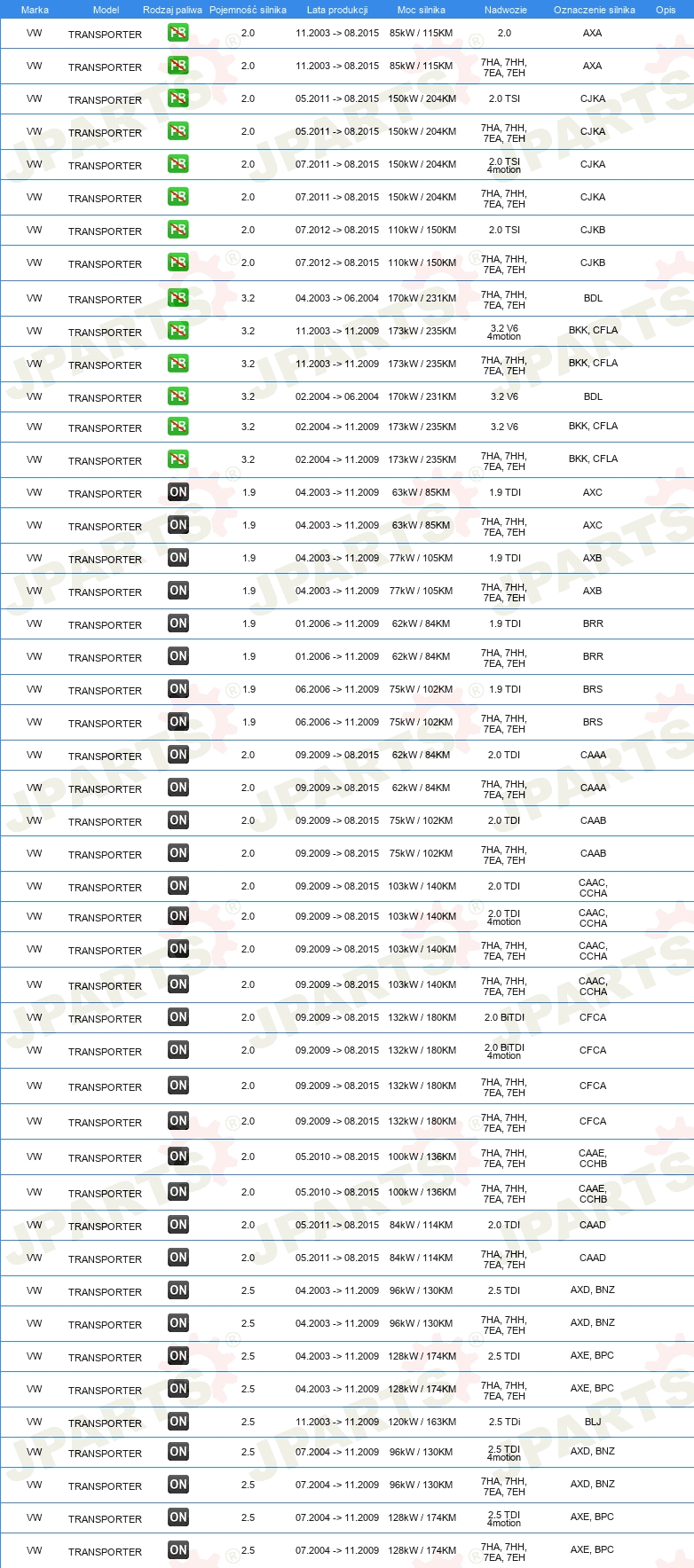This screenshot has width=694, height=1568.
Task: Click the Oznaczenie silnika column header
Action: tap(595, 10)
